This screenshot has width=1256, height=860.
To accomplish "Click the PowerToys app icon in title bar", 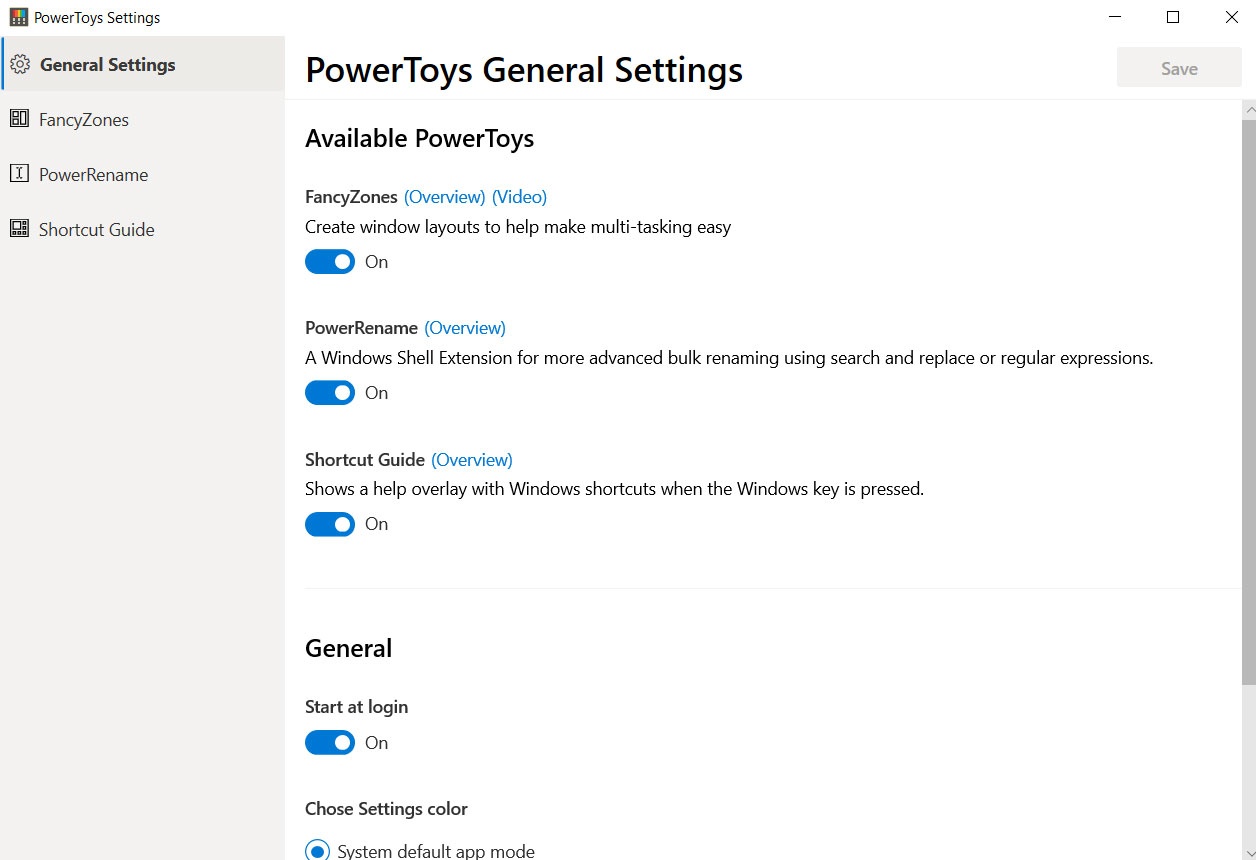I will [18, 17].
